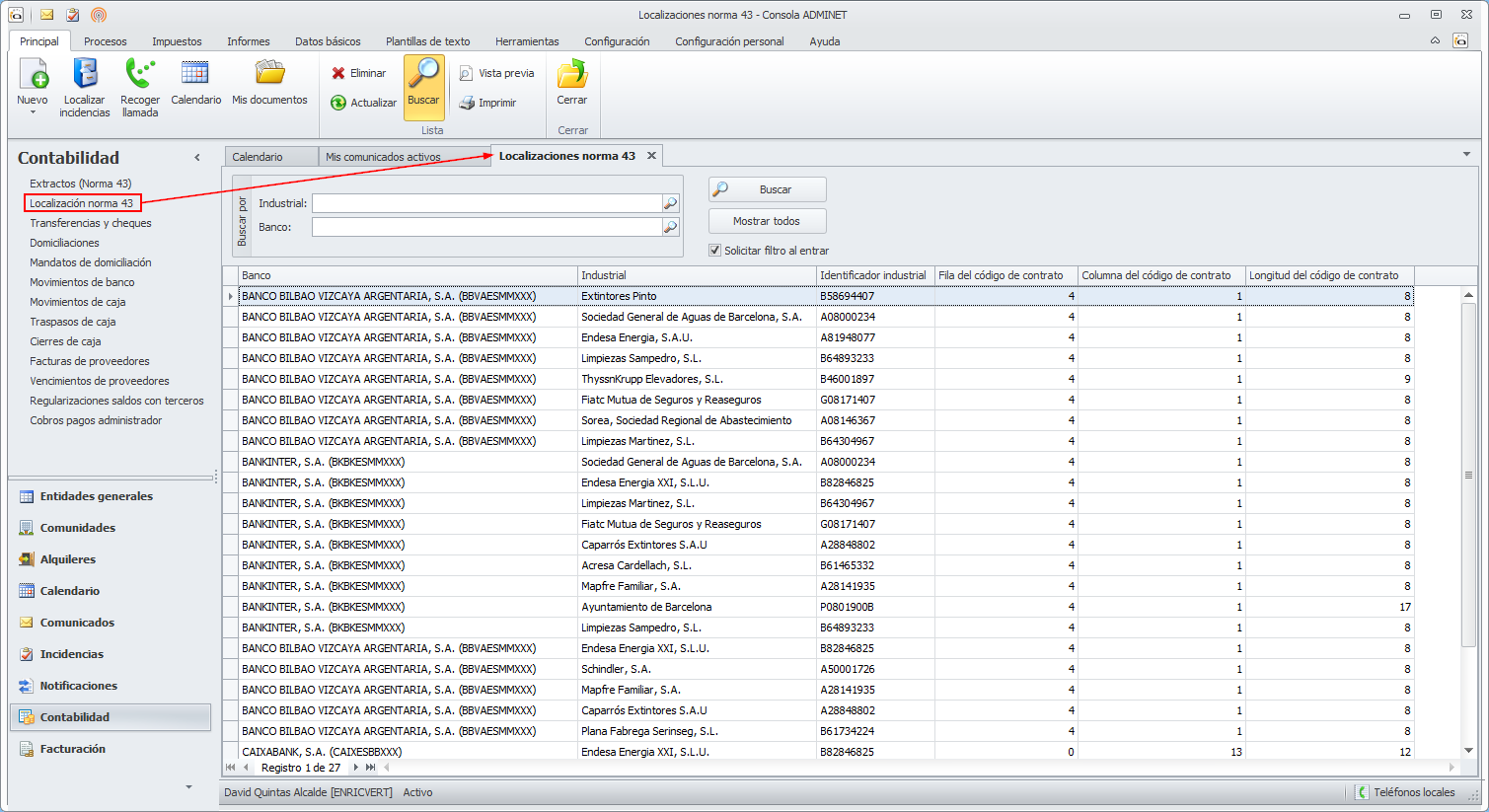The height and width of the screenshot is (812, 1489).
Task: Open the Banco field lookup button
Action: click(x=671, y=227)
